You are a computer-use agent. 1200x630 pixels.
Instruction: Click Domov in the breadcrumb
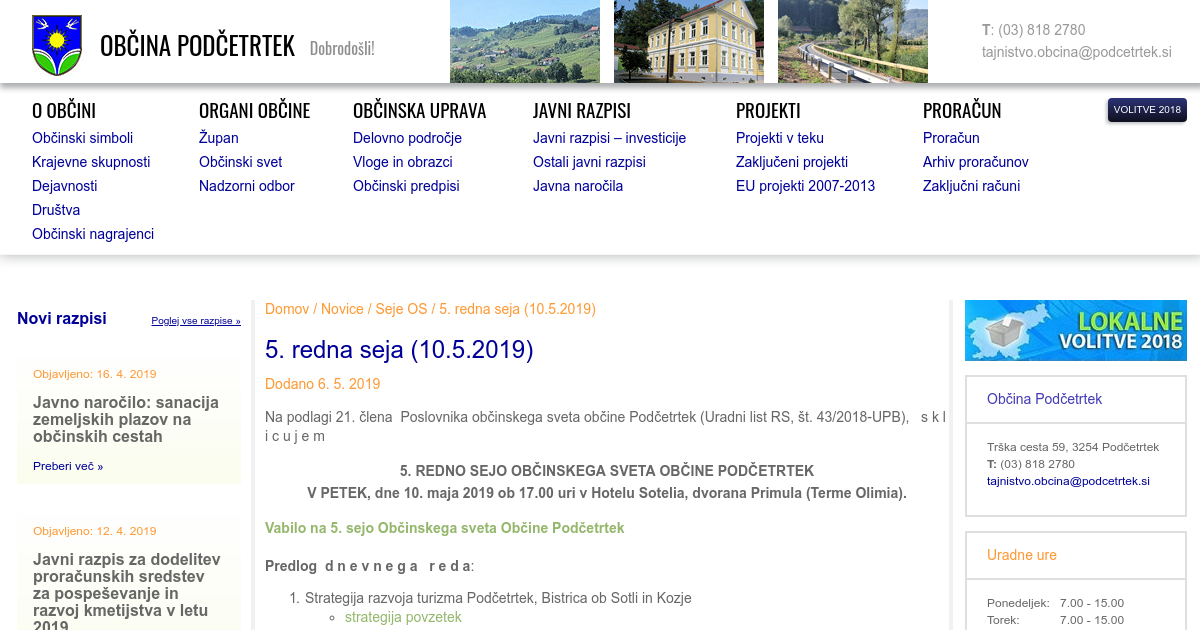pos(287,309)
